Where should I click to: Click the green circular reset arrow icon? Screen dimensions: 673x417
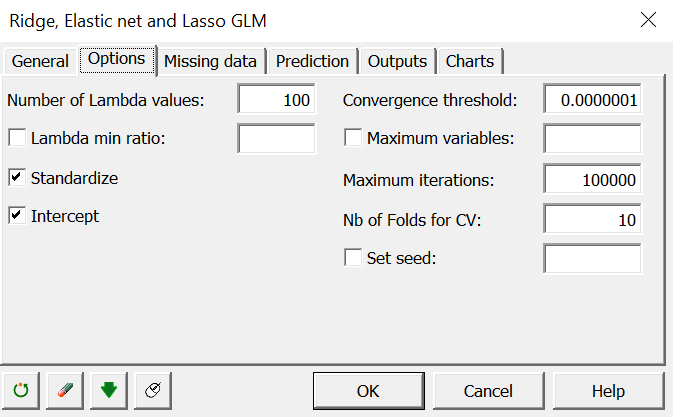click(x=21, y=391)
